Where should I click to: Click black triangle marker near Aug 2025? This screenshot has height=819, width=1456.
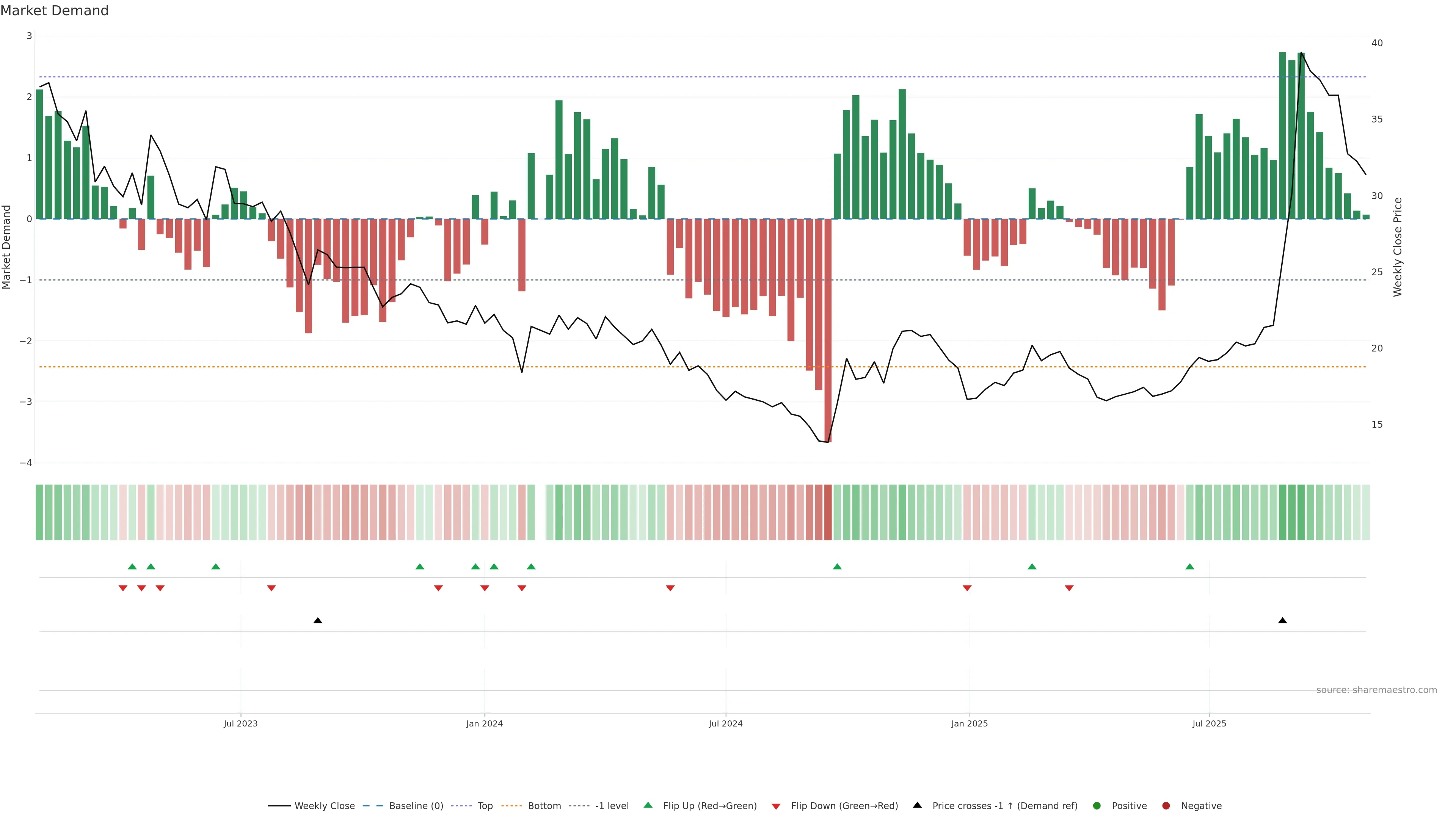1282,621
